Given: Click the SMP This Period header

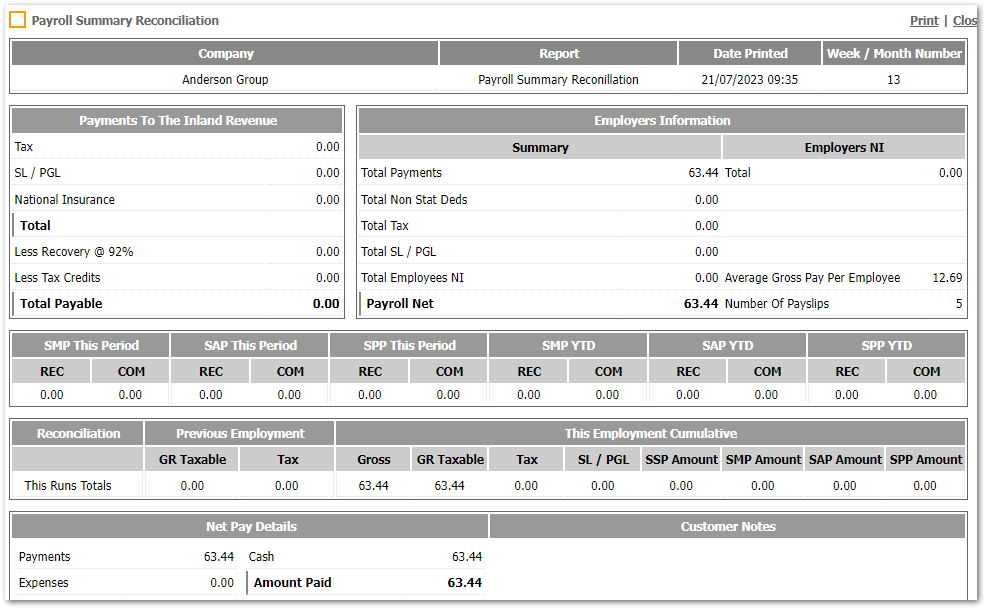Looking at the screenshot, I should coord(91,346).
